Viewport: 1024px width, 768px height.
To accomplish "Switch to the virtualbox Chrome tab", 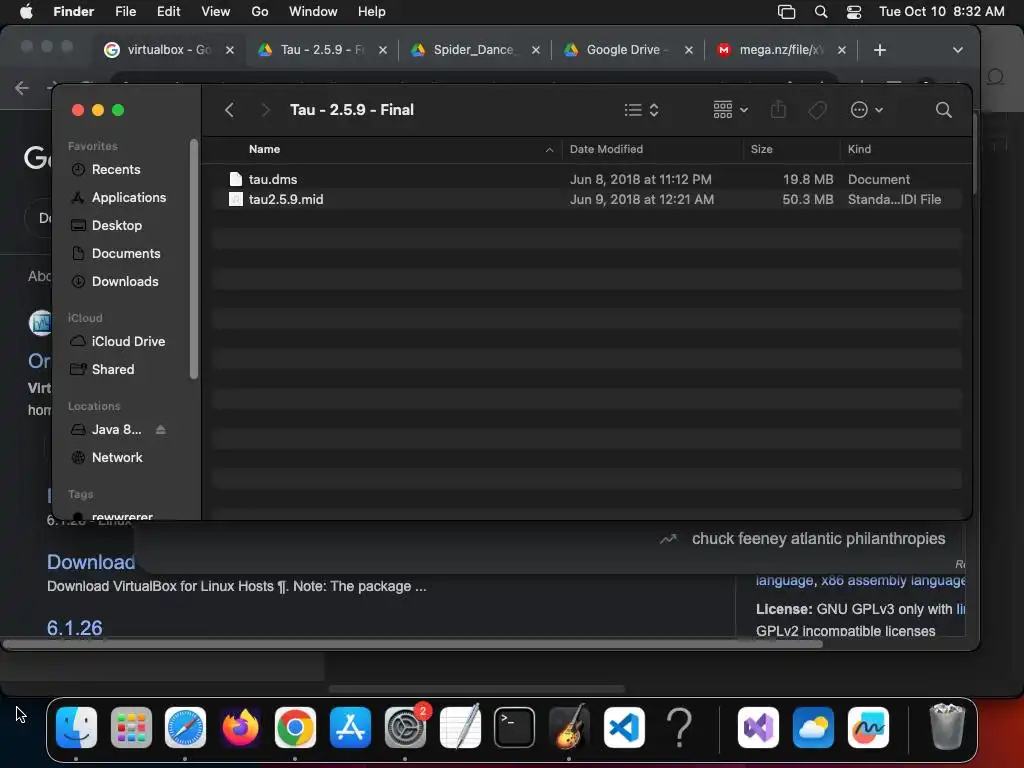I will click(168, 50).
